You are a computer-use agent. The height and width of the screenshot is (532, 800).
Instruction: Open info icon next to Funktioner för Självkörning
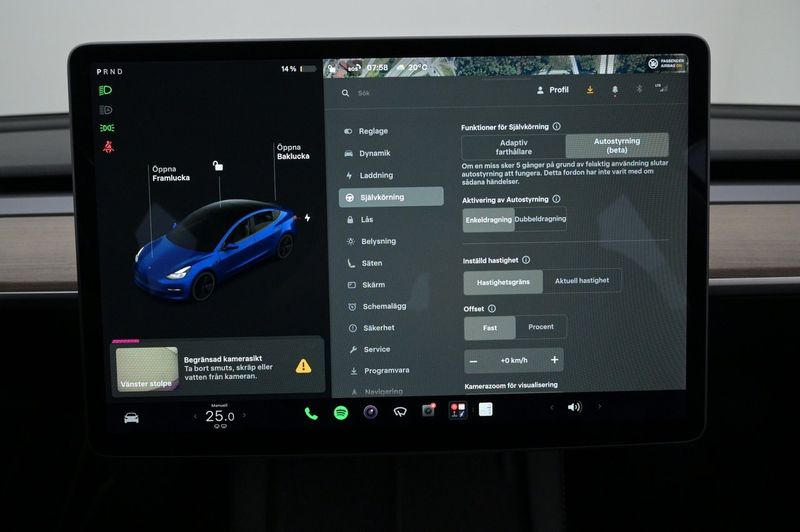click(557, 126)
